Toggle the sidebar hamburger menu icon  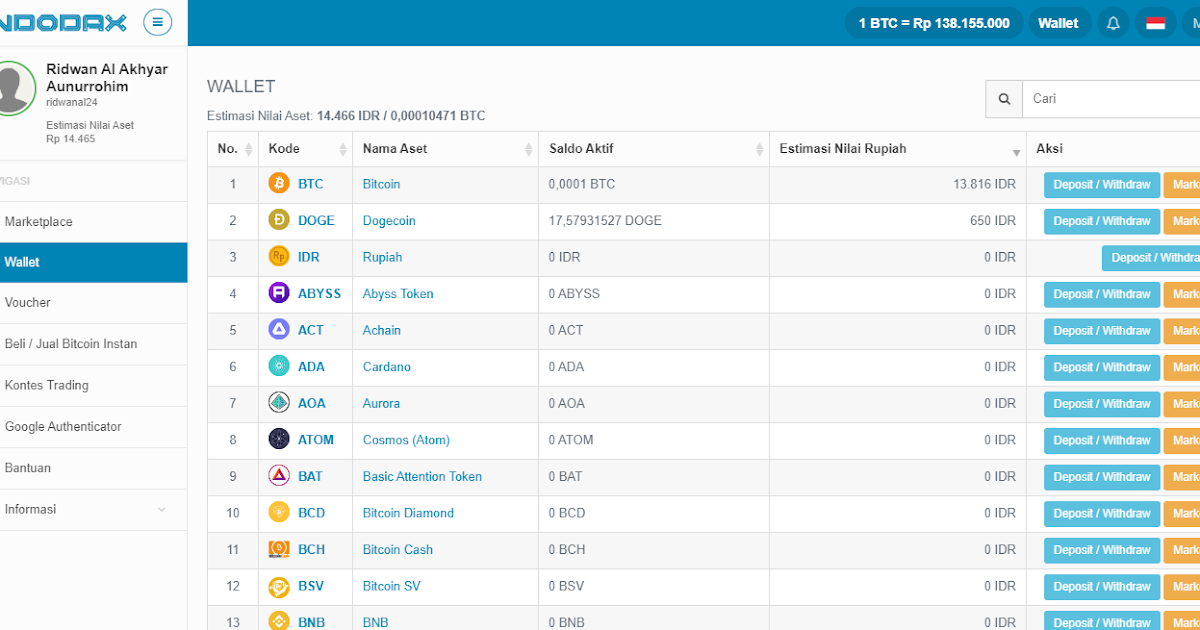point(157,22)
